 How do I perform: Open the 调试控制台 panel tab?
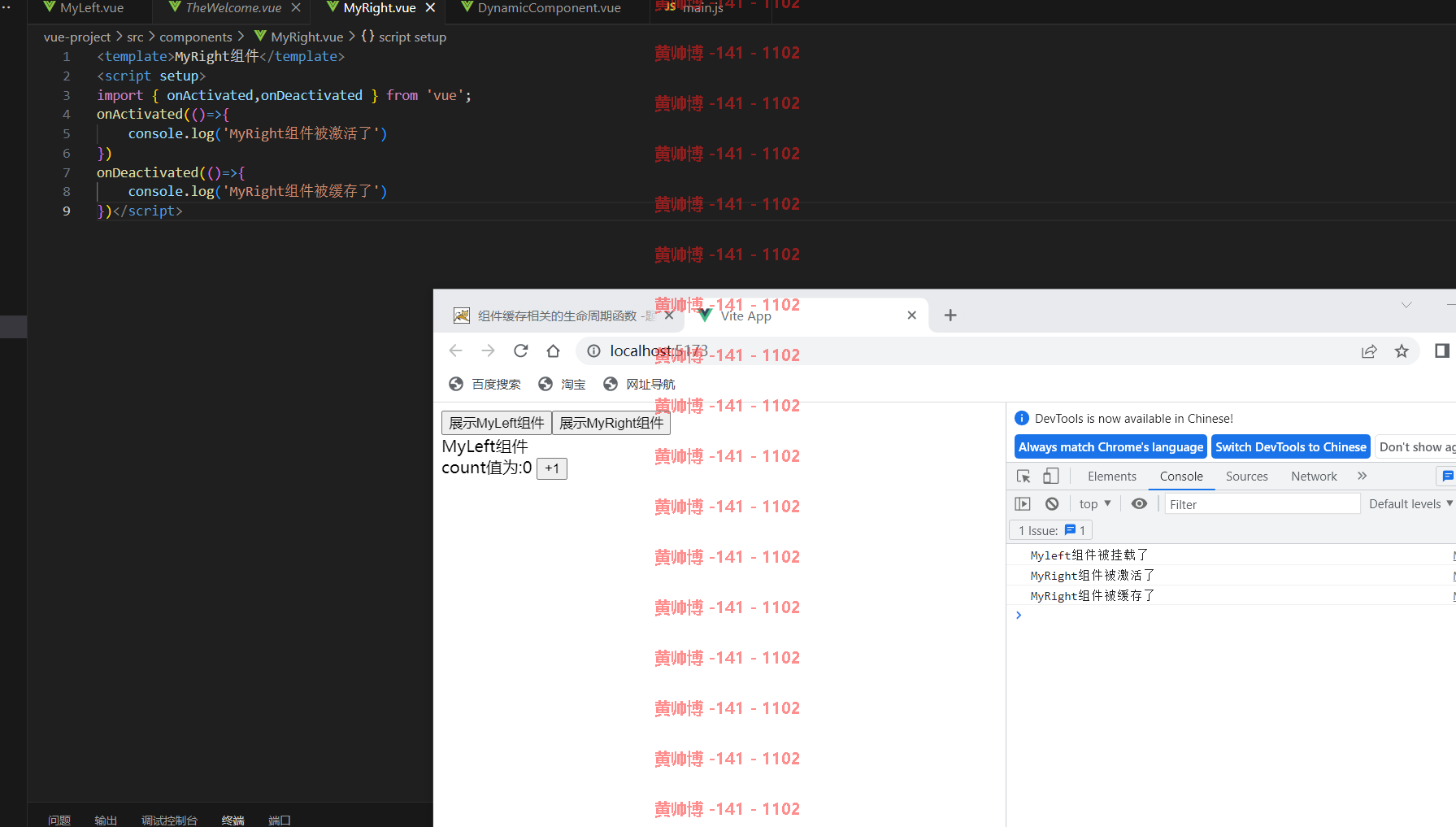[x=169, y=820]
